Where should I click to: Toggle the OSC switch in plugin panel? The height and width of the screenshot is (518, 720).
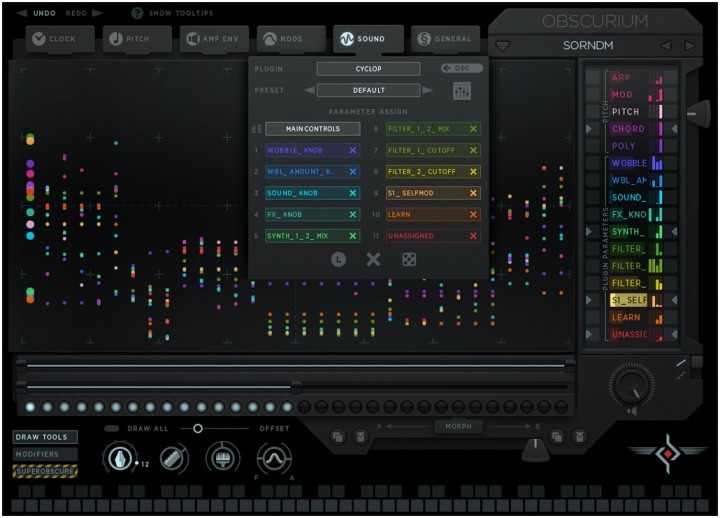(461, 68)
